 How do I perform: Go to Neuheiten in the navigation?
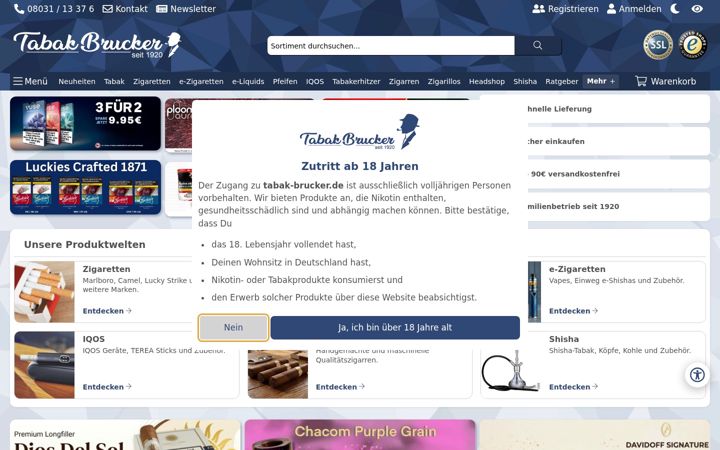click(77, 81)
